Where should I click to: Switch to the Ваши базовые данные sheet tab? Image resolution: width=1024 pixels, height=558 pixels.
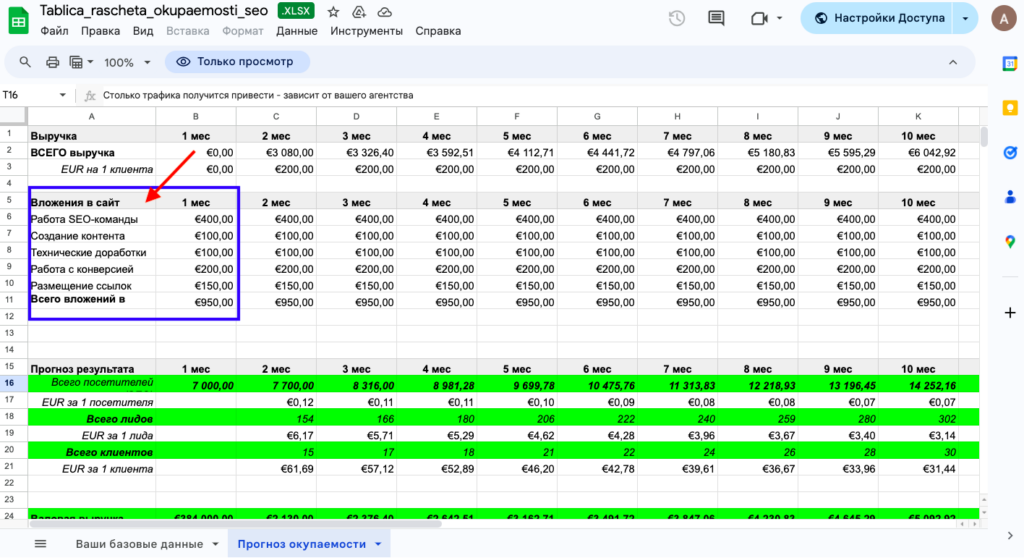[x=140, y=543]
